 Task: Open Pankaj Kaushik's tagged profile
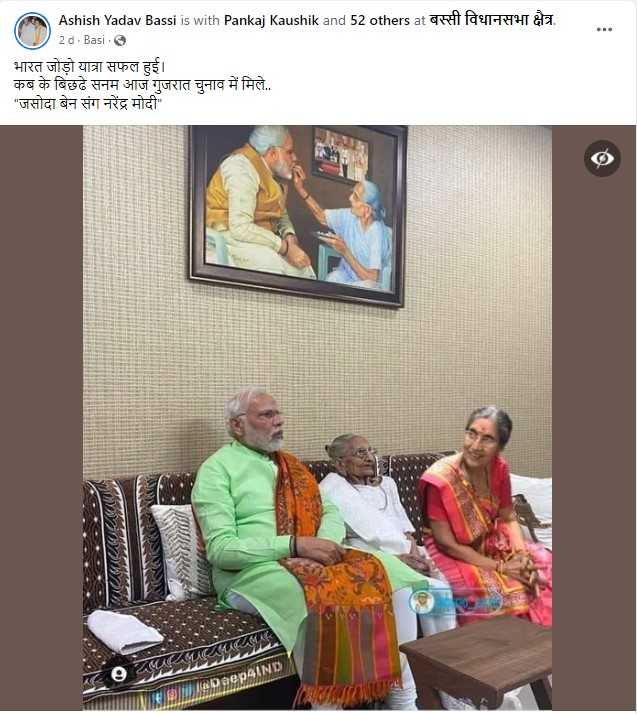click(x=271, y=20)
